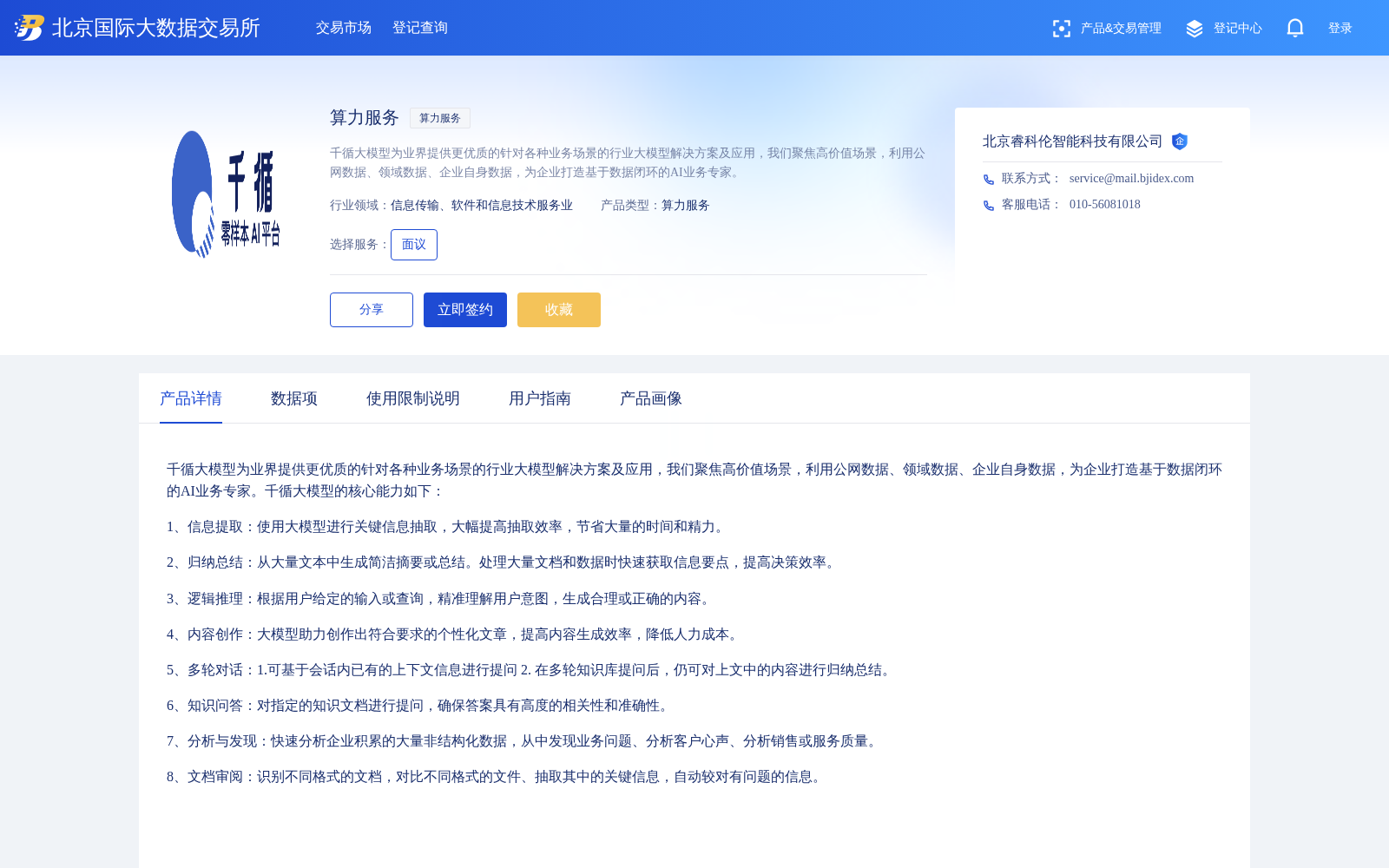The width and height of the screenshot is (1389, 868).
Task: Click the 千循 product logo thumbnail
Action: (x=226, y=194)
